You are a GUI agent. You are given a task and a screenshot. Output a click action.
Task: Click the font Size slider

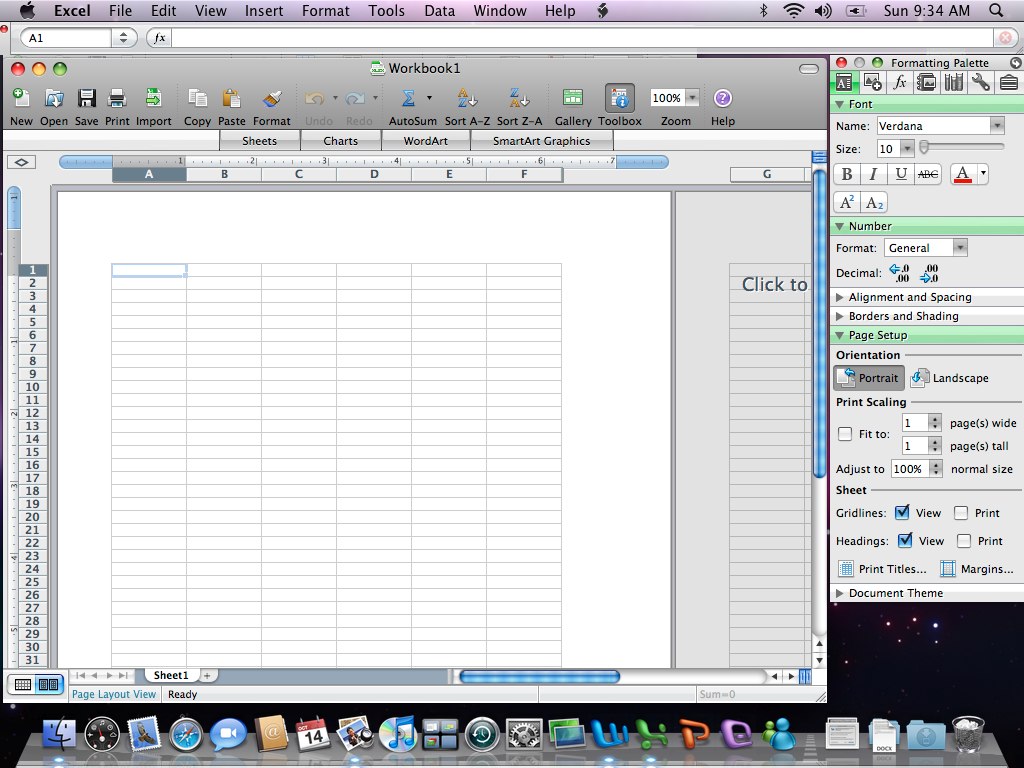962,147
